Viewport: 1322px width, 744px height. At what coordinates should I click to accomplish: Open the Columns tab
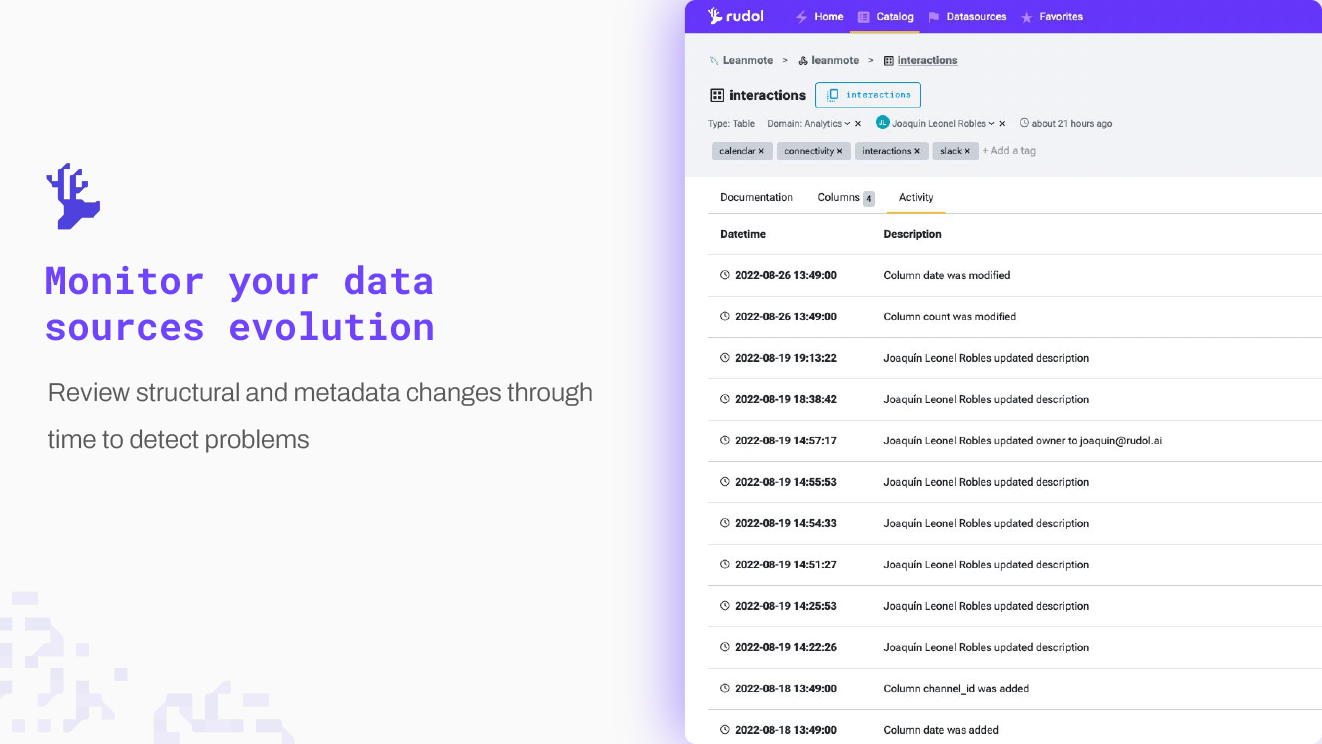click(846, 198)
